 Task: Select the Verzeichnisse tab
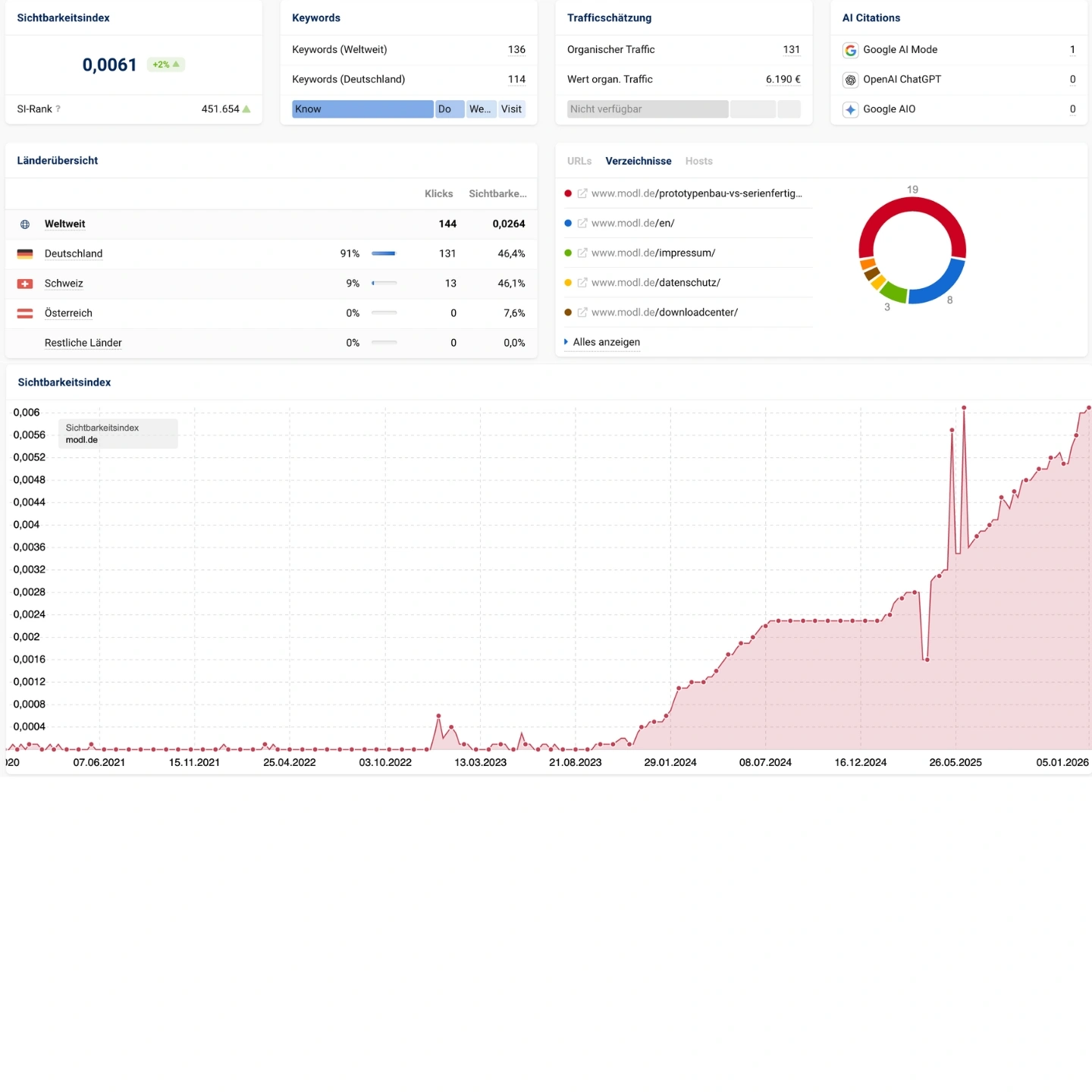(x=638, y=161)
